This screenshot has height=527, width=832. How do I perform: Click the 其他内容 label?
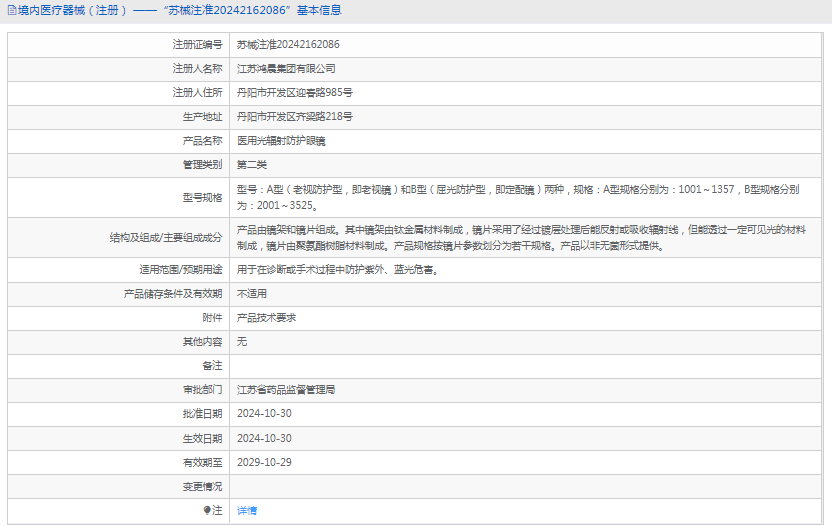pos(202,342)
